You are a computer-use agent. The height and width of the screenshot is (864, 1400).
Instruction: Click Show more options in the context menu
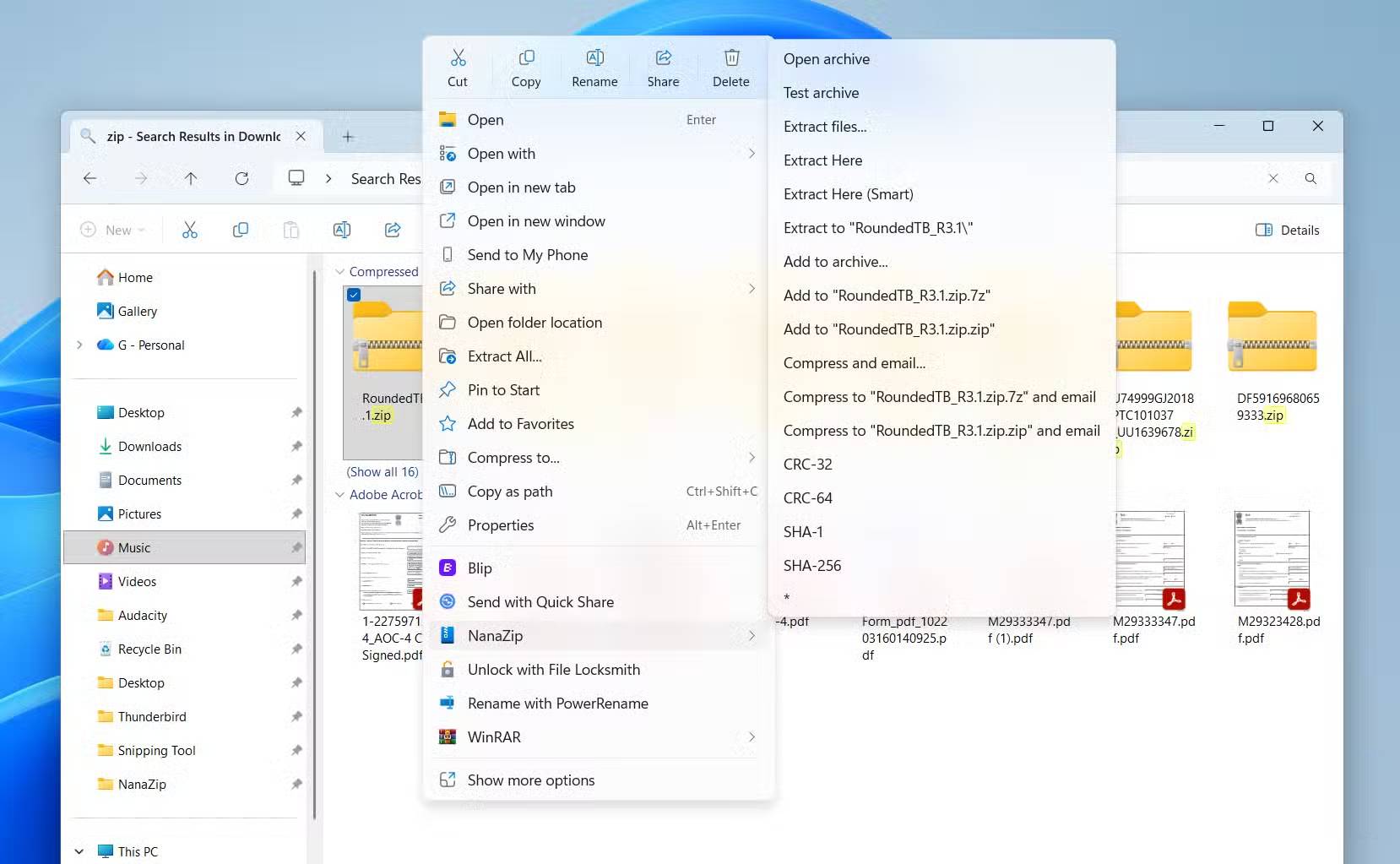pyautogui.click(x=529, y=780)
